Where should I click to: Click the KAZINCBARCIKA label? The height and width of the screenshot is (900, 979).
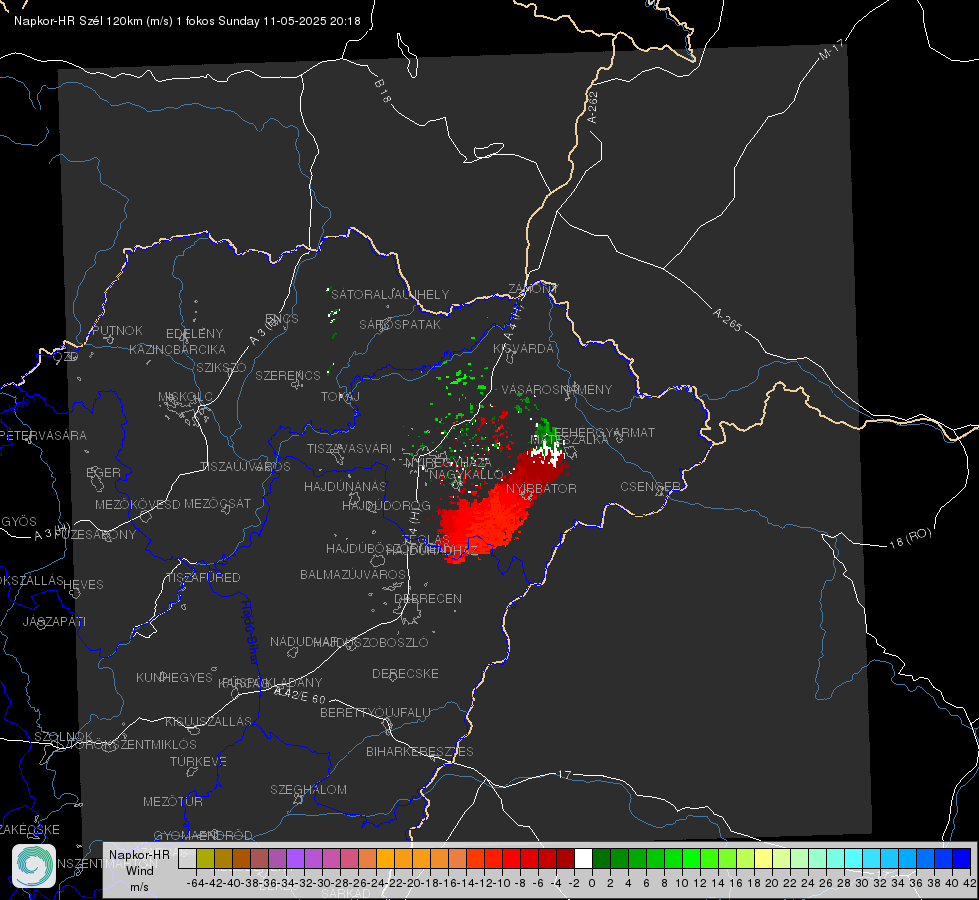[x=177, y=349]
